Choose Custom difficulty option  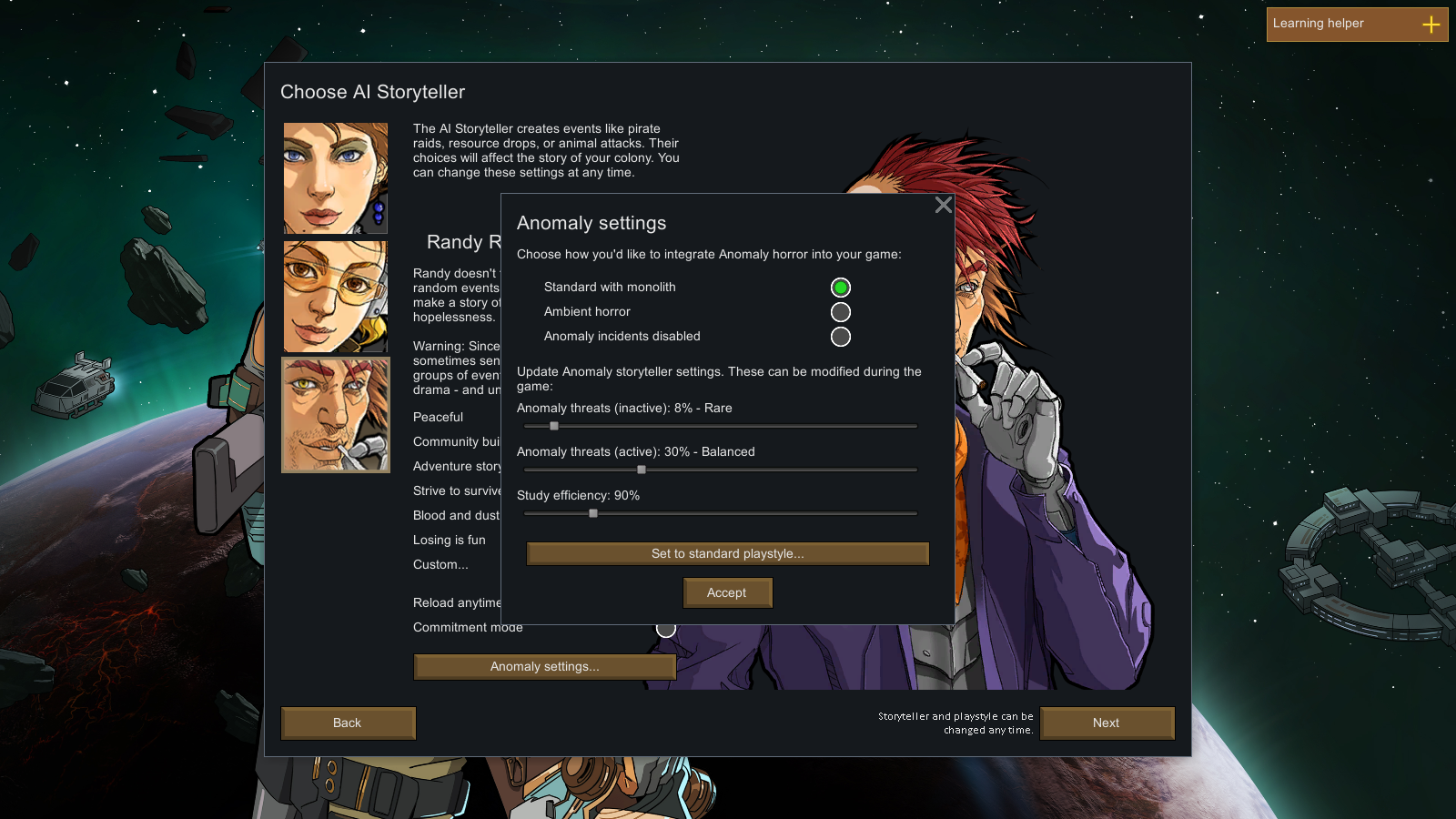pyautogui.click(x=440, y=564)
